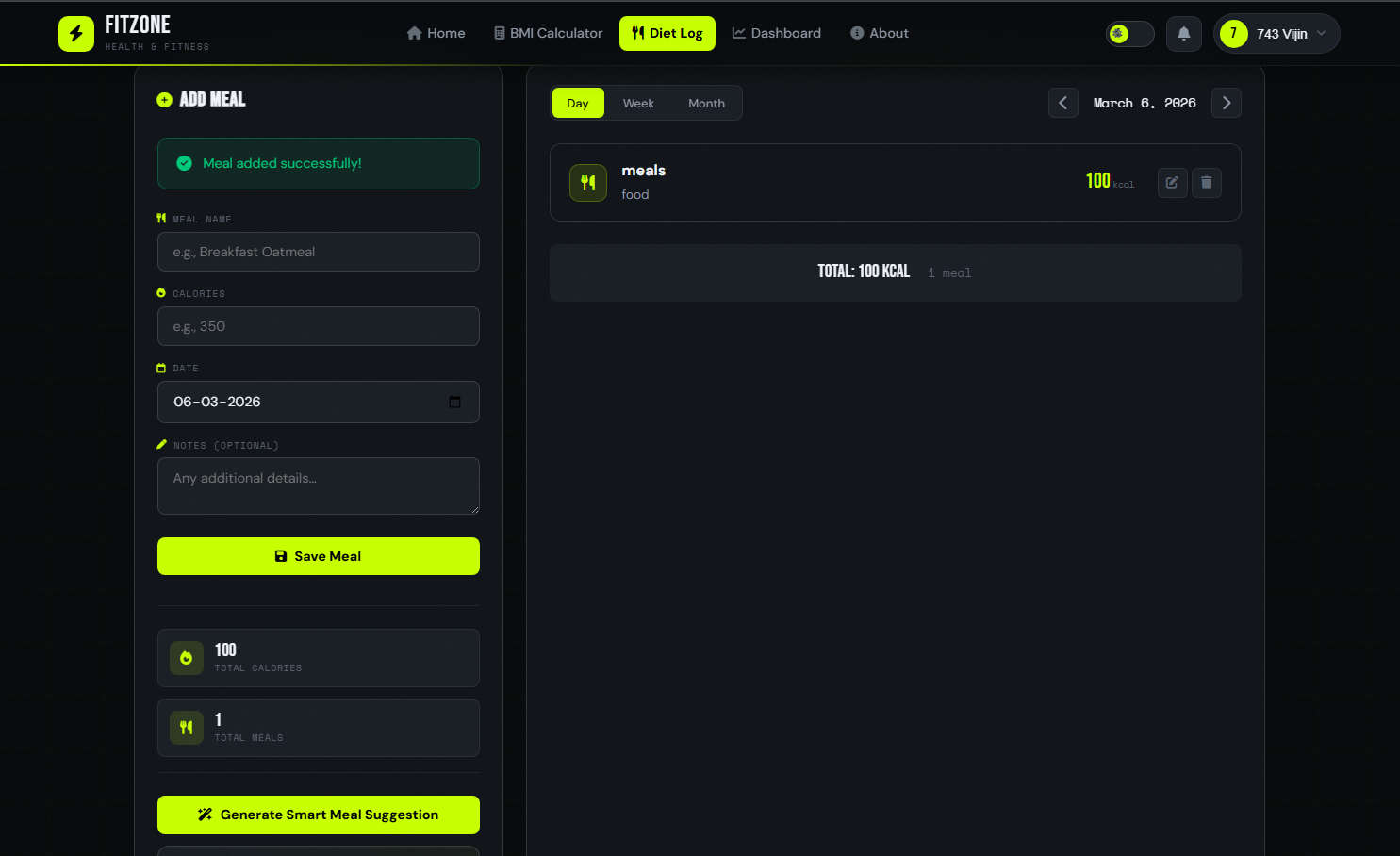The height and width of the screenshot is (856, 1400).
Task: Open the notifications bell
Action: (x=1183, y=34)
